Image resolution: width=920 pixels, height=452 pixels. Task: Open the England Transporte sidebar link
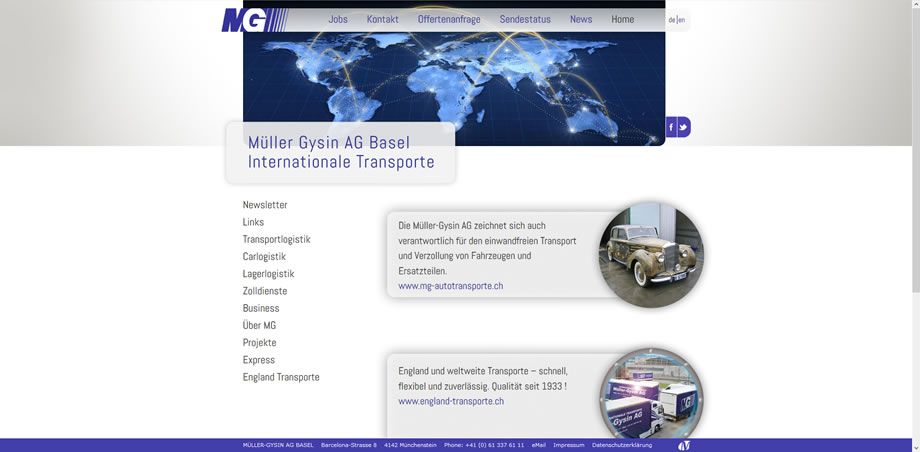[x=281, y=377]
